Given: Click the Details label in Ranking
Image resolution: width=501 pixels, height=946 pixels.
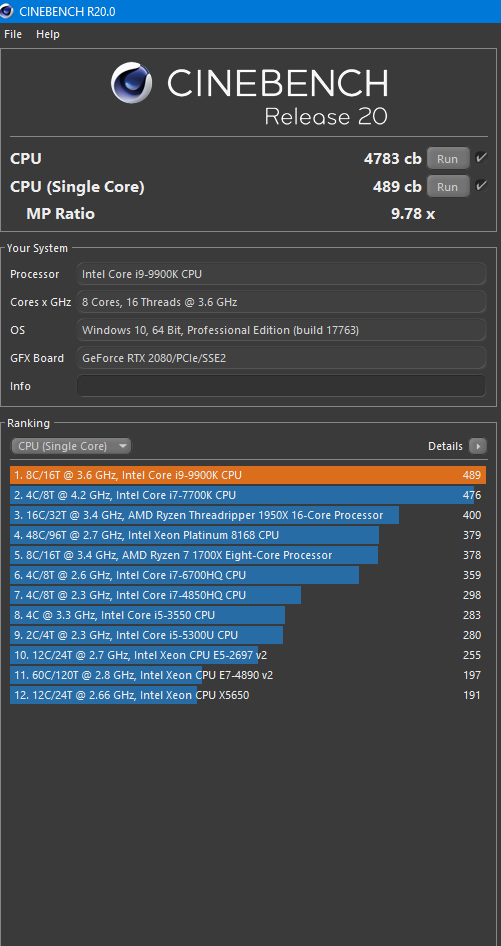Looking at the screenshot, I should pos(445,446).
